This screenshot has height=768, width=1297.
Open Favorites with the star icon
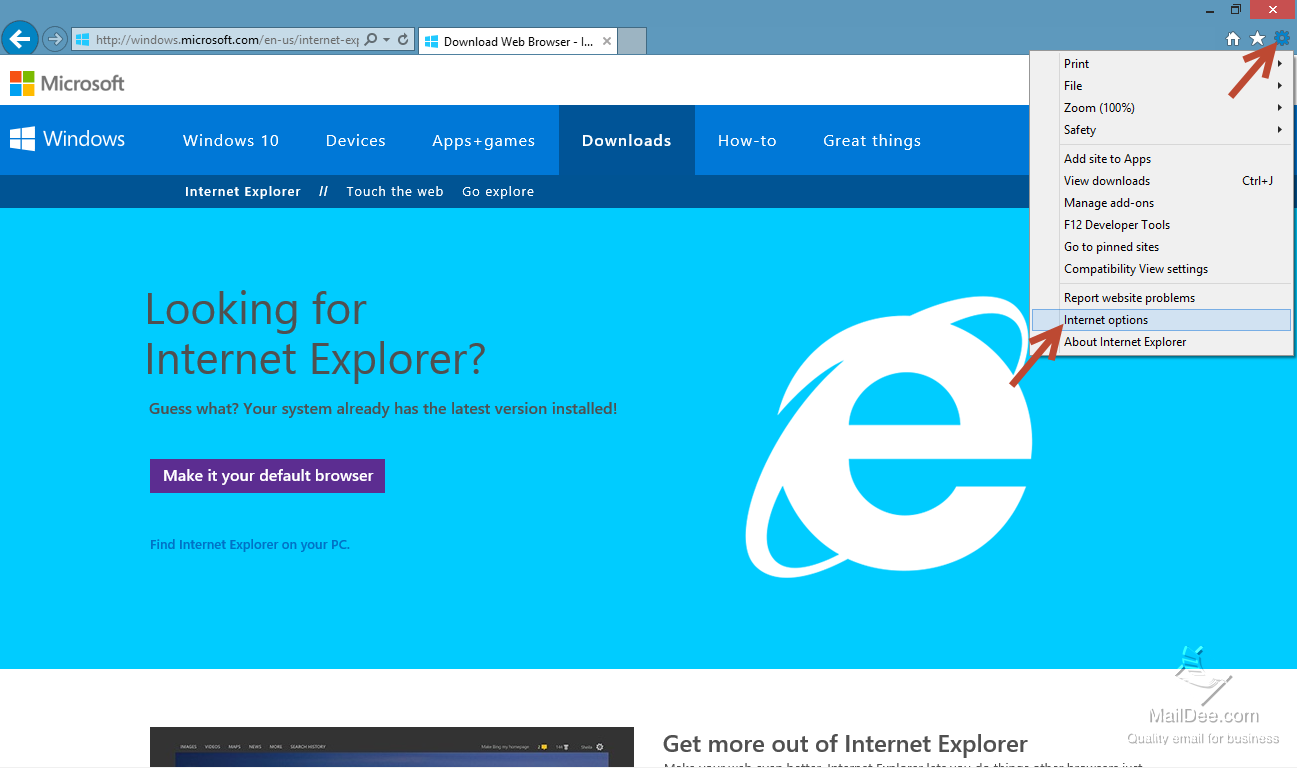(1258, 38)
